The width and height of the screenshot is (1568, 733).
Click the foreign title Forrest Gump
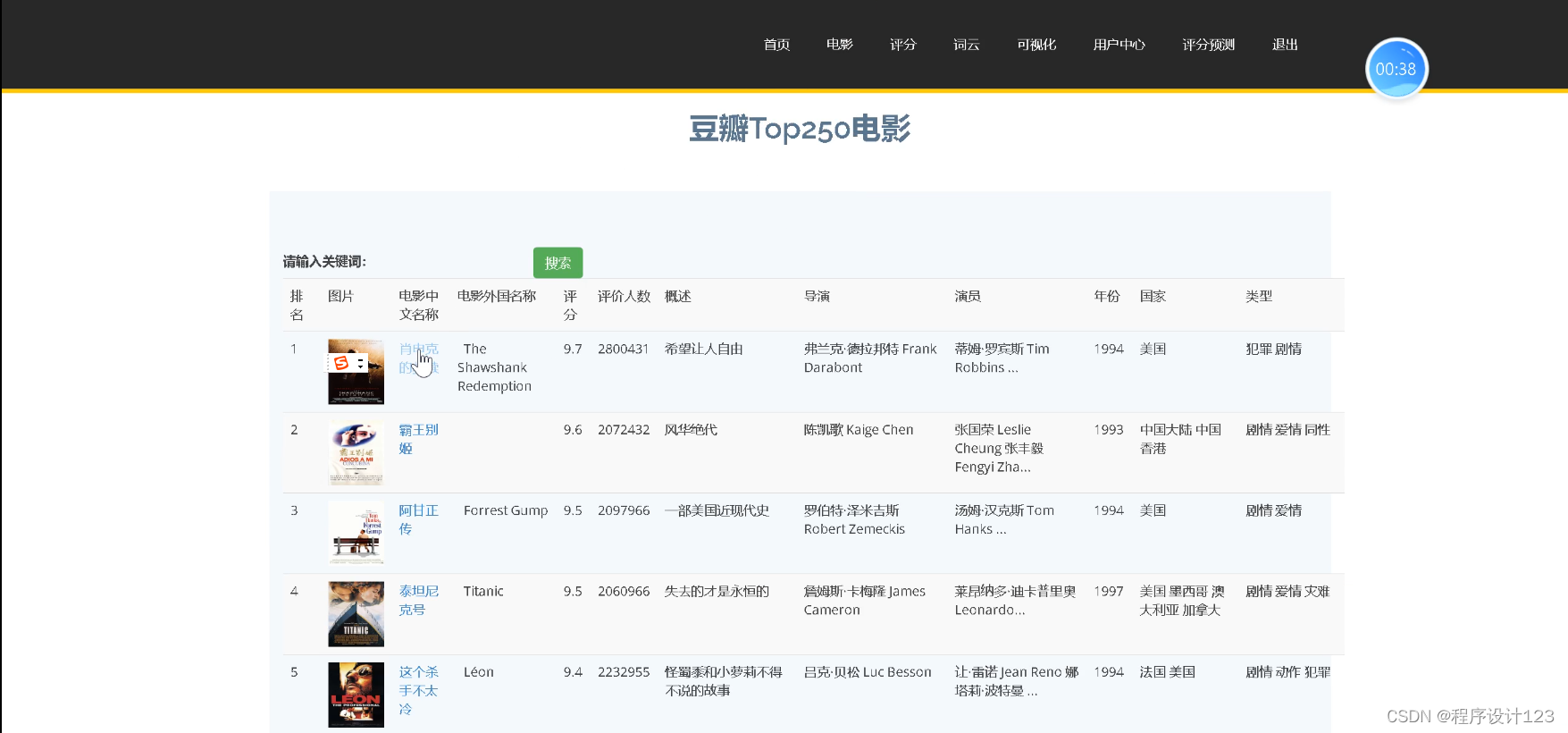pyautogui.click(x=506, y=510)
